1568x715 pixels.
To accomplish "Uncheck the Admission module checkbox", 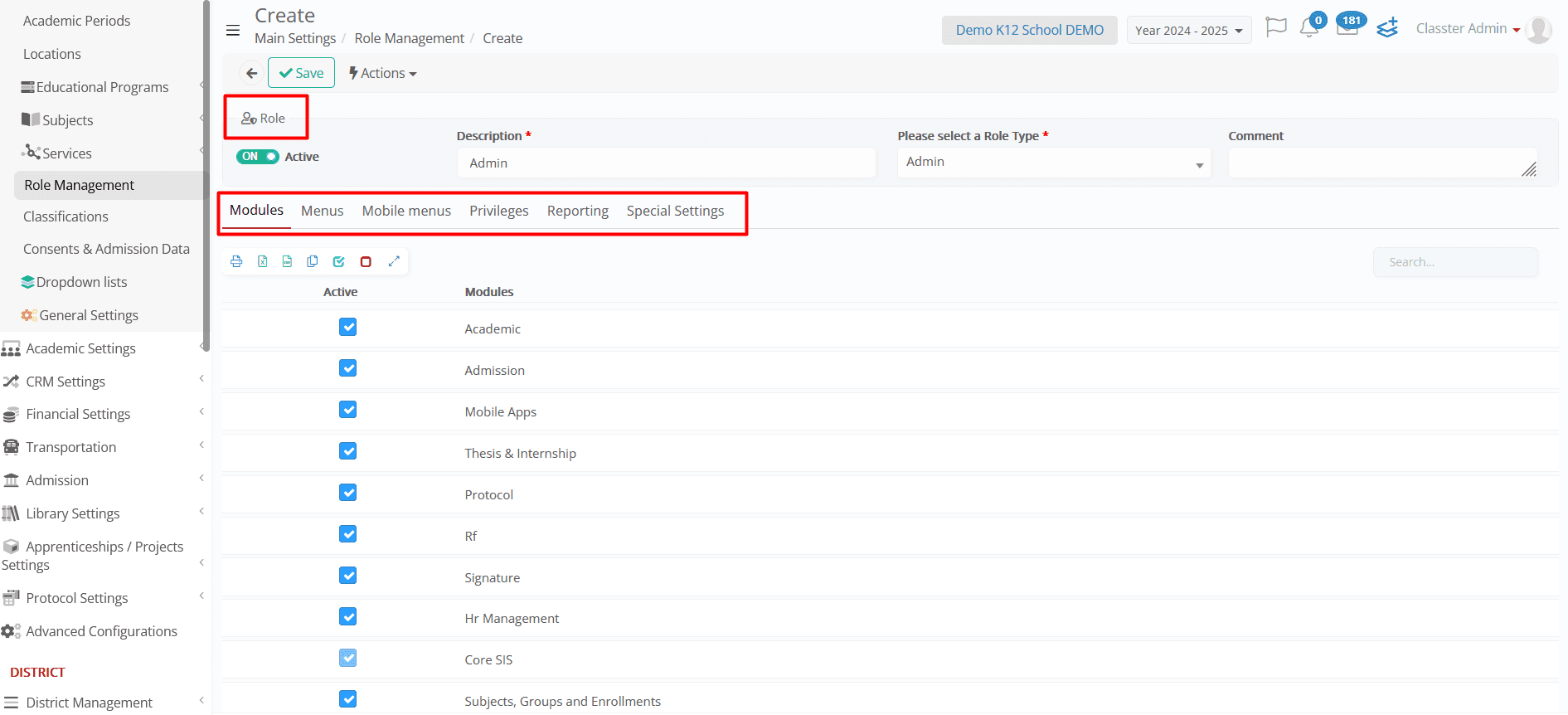I will click(x=348, y=367).
